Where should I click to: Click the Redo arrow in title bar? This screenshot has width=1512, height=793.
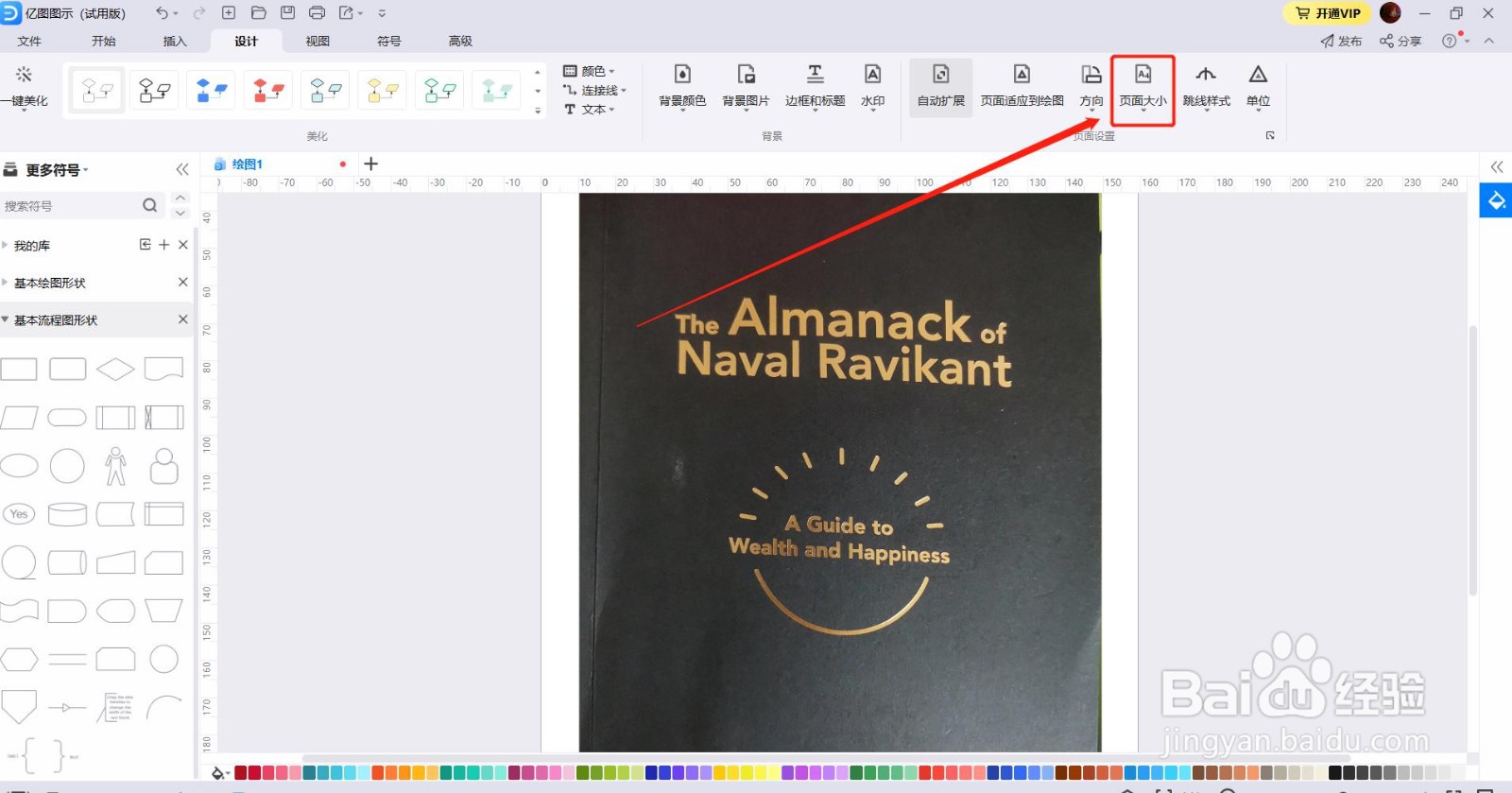199,13
